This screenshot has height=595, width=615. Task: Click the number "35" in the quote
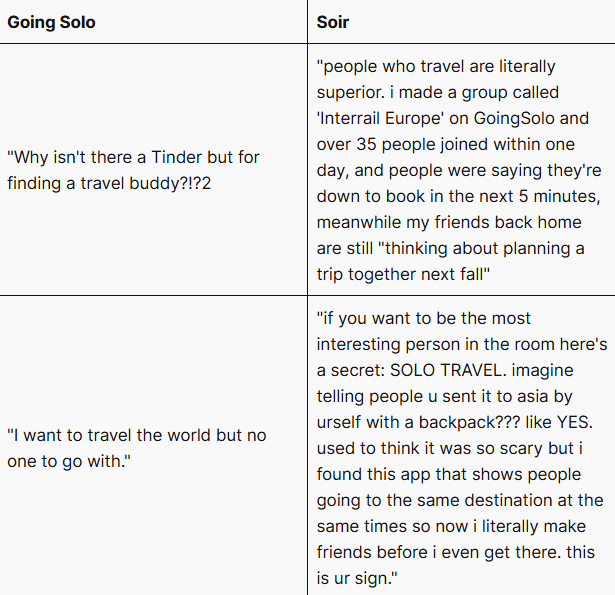pos(373,143)
